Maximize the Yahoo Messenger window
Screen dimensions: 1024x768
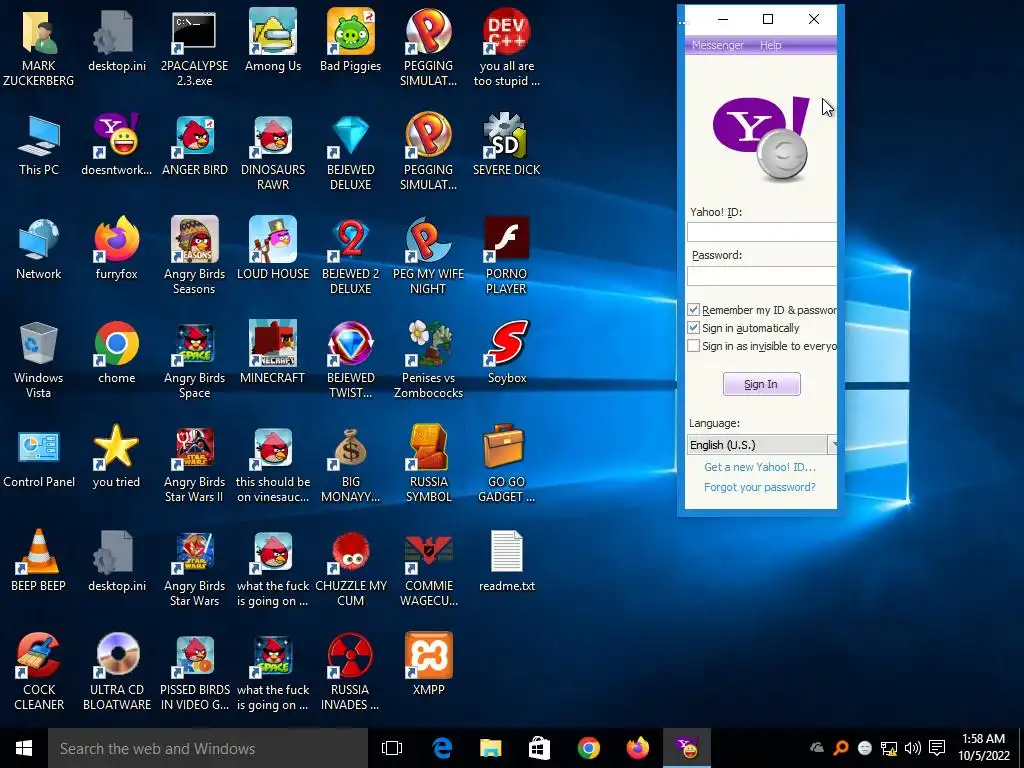point(768,19)
